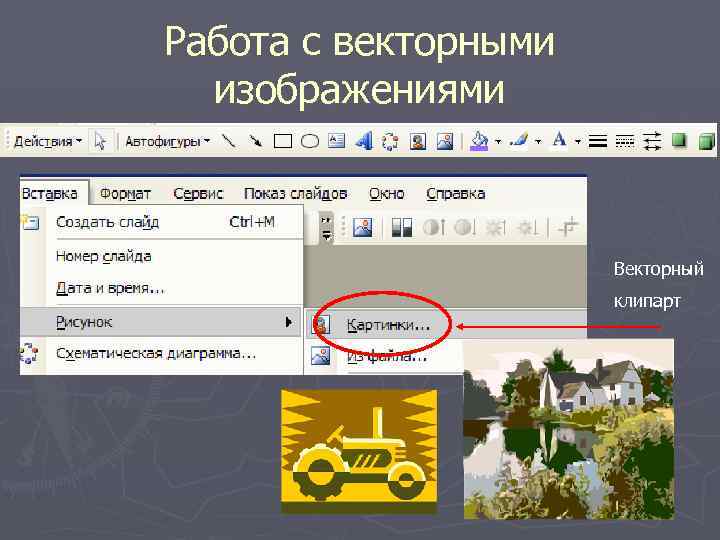Expand the Рисунок submenu
Viewport: 720px width, 540px height.
pos(161,322)
